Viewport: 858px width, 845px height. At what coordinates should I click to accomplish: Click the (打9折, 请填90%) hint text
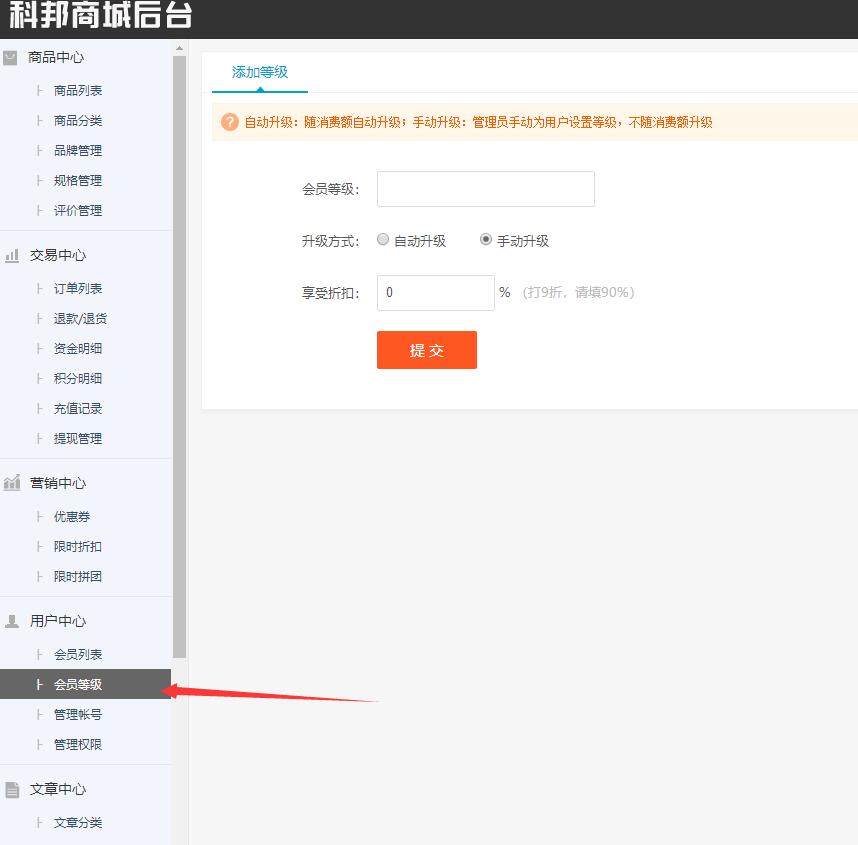578,293
